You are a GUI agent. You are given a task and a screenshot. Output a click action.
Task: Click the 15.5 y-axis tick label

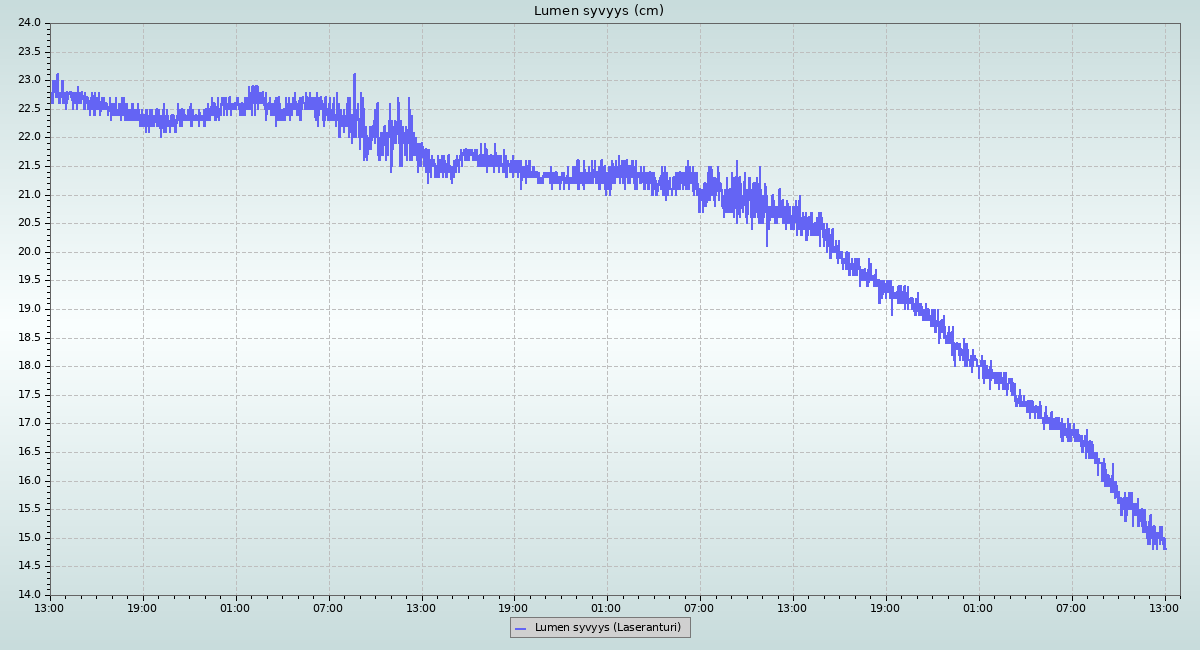tap(29, 509)
